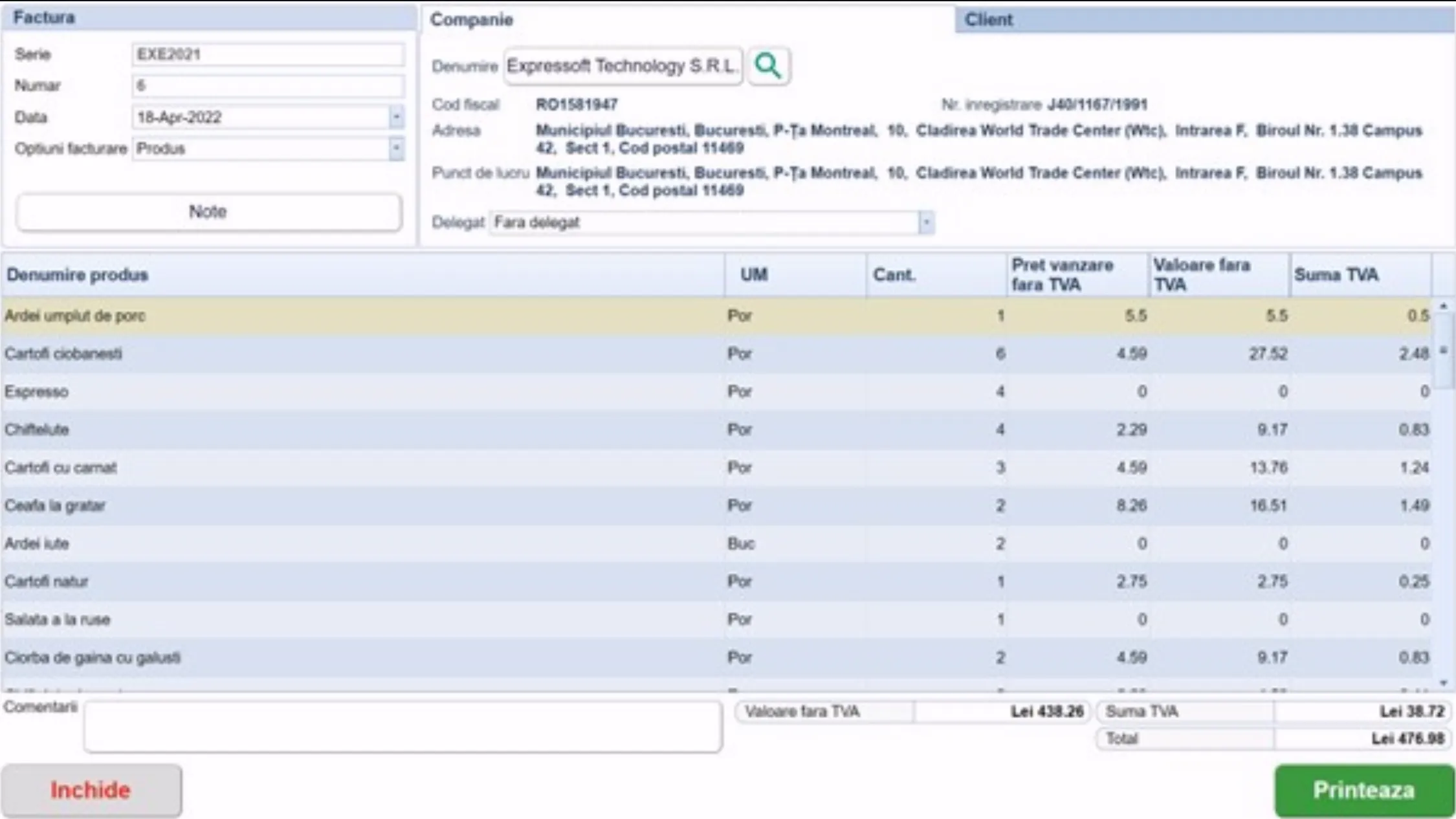
Task: Click the product list scroll up arrow
Action: 1443,306
